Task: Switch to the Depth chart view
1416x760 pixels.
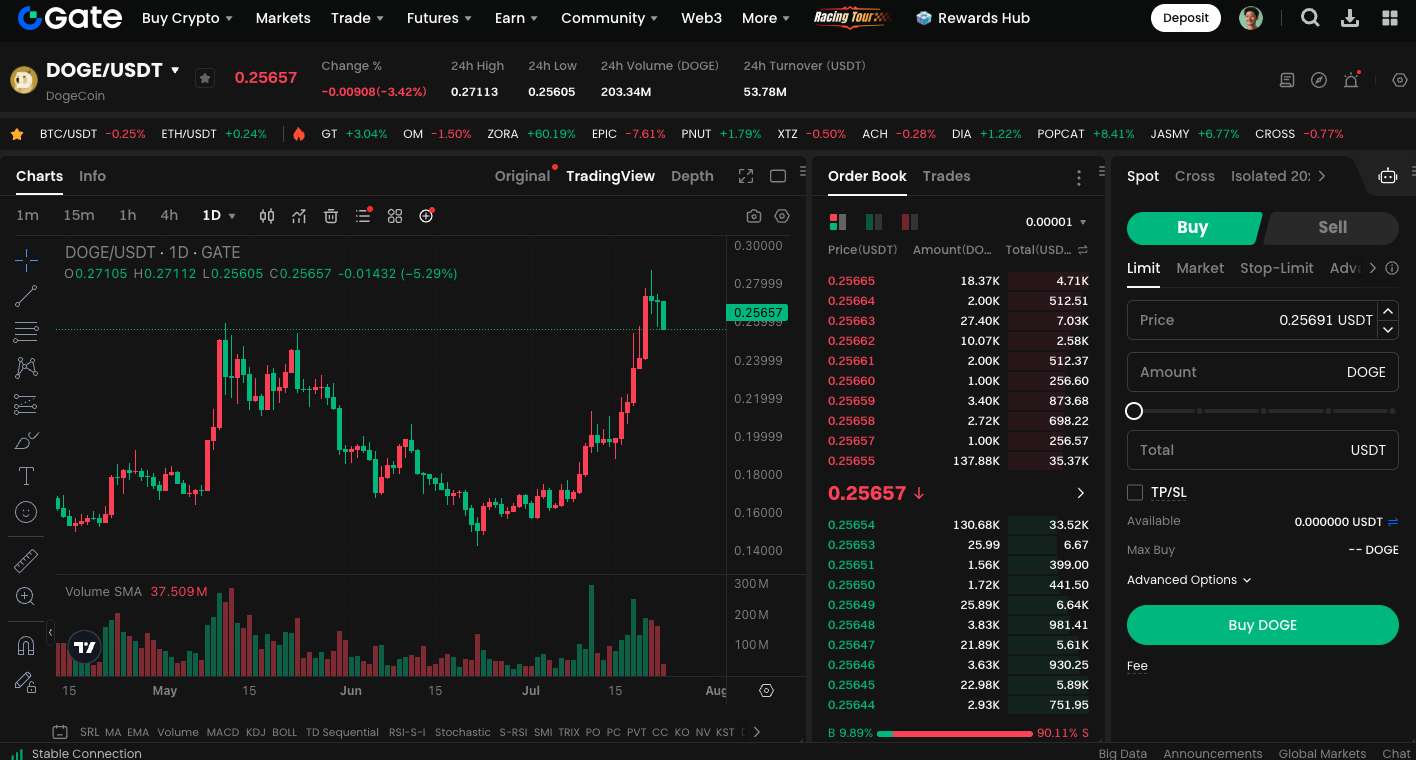Action: [692, 176]
